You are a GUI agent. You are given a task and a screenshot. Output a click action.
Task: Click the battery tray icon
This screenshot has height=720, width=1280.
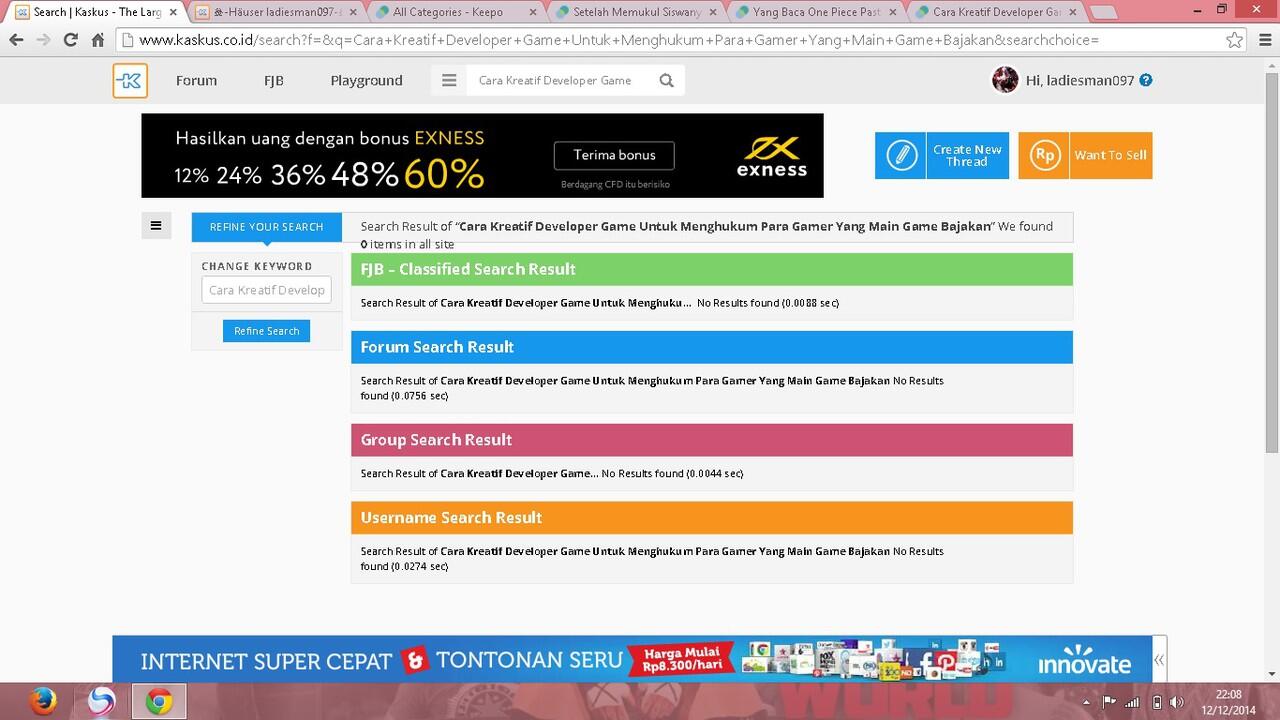pyautogui.click(x=1156, y=702)
